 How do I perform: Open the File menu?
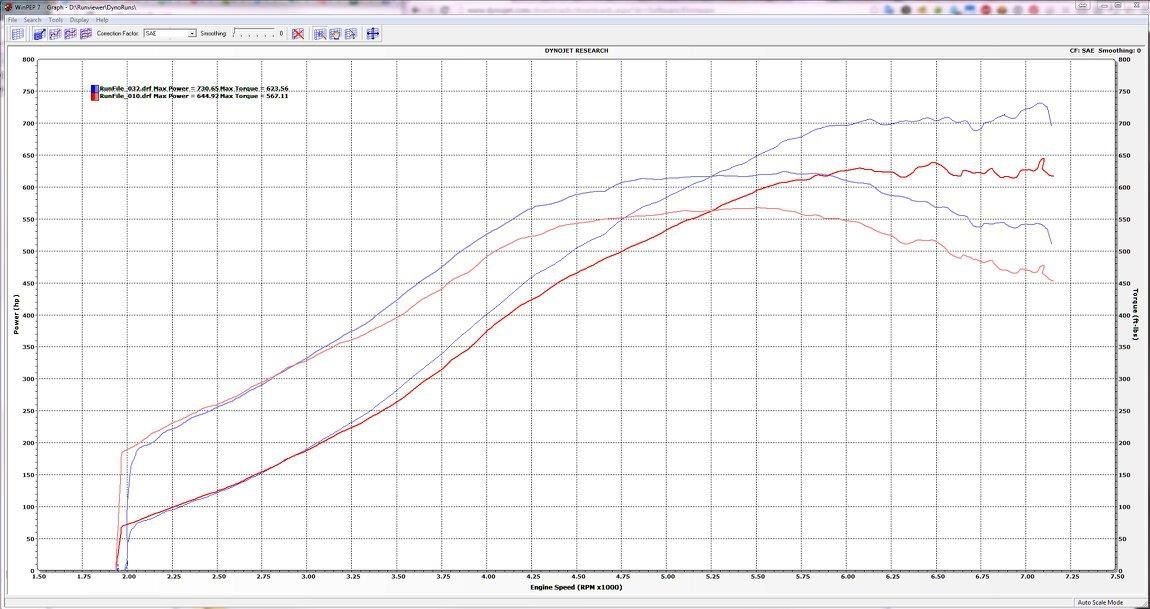(x=12, y=20)
